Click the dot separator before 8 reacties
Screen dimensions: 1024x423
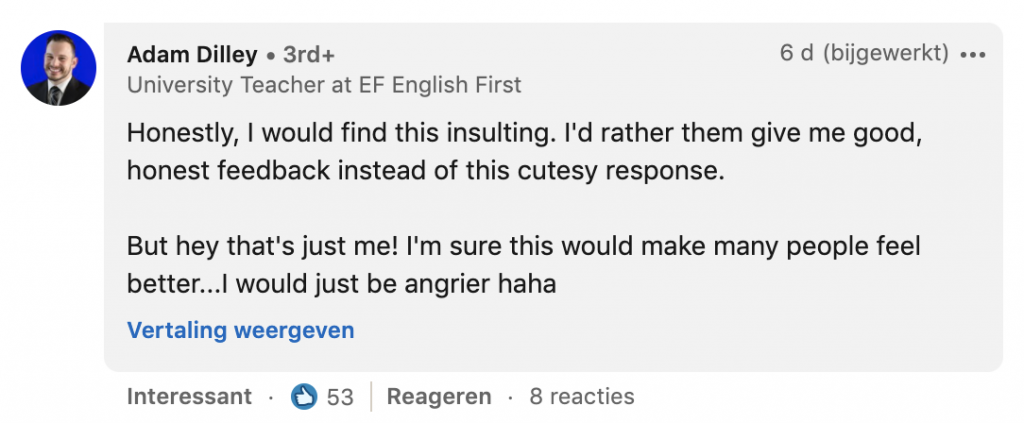click(x=511, y=397)
